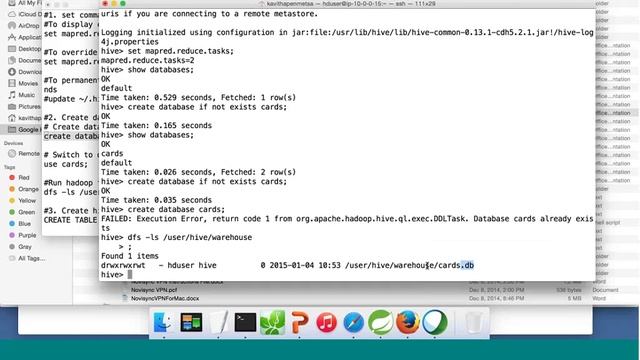Open iCloud Drive in Finder sidebar
Image resolution: width=640 pixels, height=360 pixels.
point(25,14)
